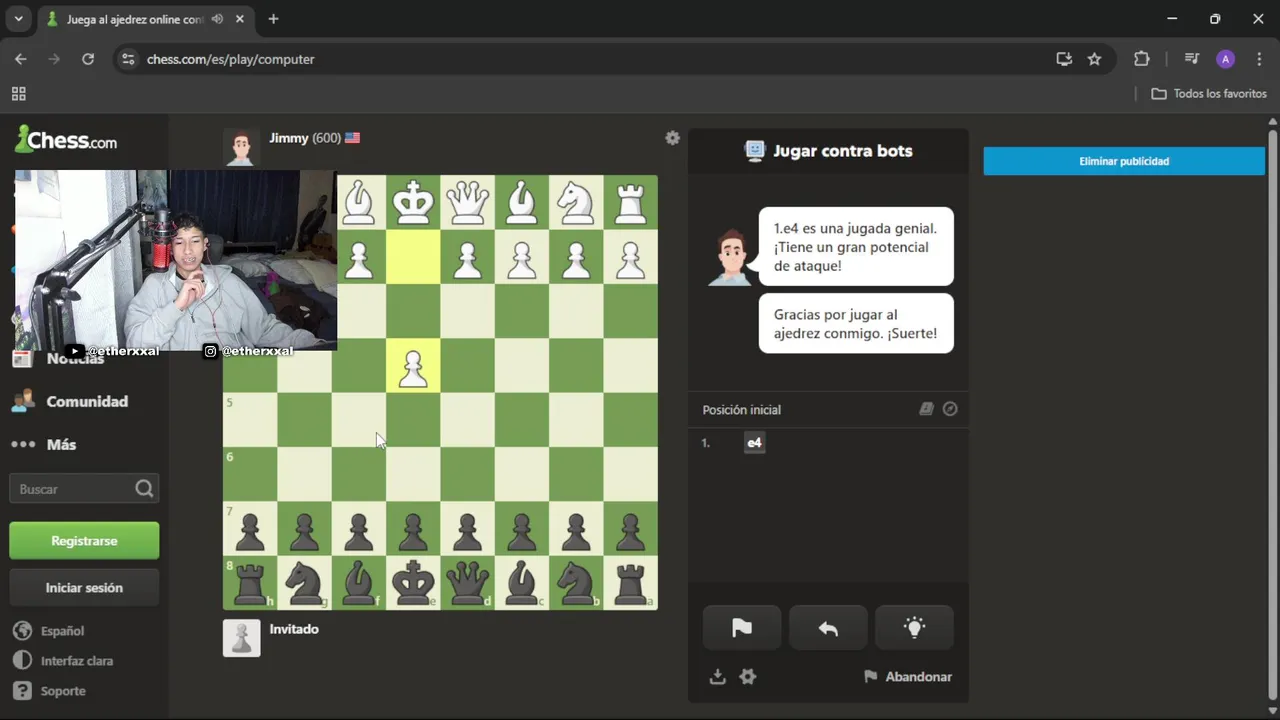This screenshot has width=1280, height=720.
Task: Open the Chess.com logo home link
Action: point(66,140)
